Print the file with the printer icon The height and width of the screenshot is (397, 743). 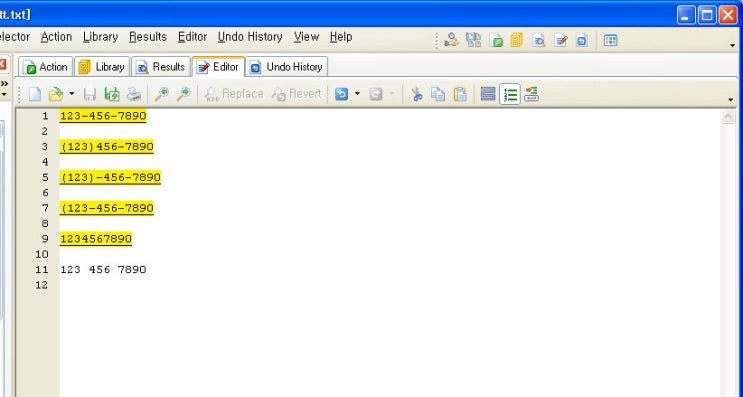(134, 94)
